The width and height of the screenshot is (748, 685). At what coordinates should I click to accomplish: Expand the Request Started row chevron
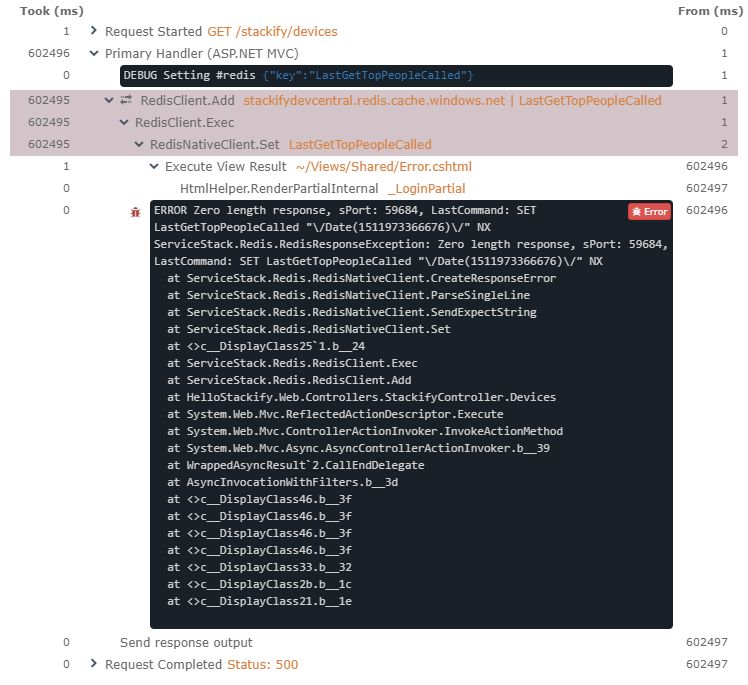click(x=94, y=31)
